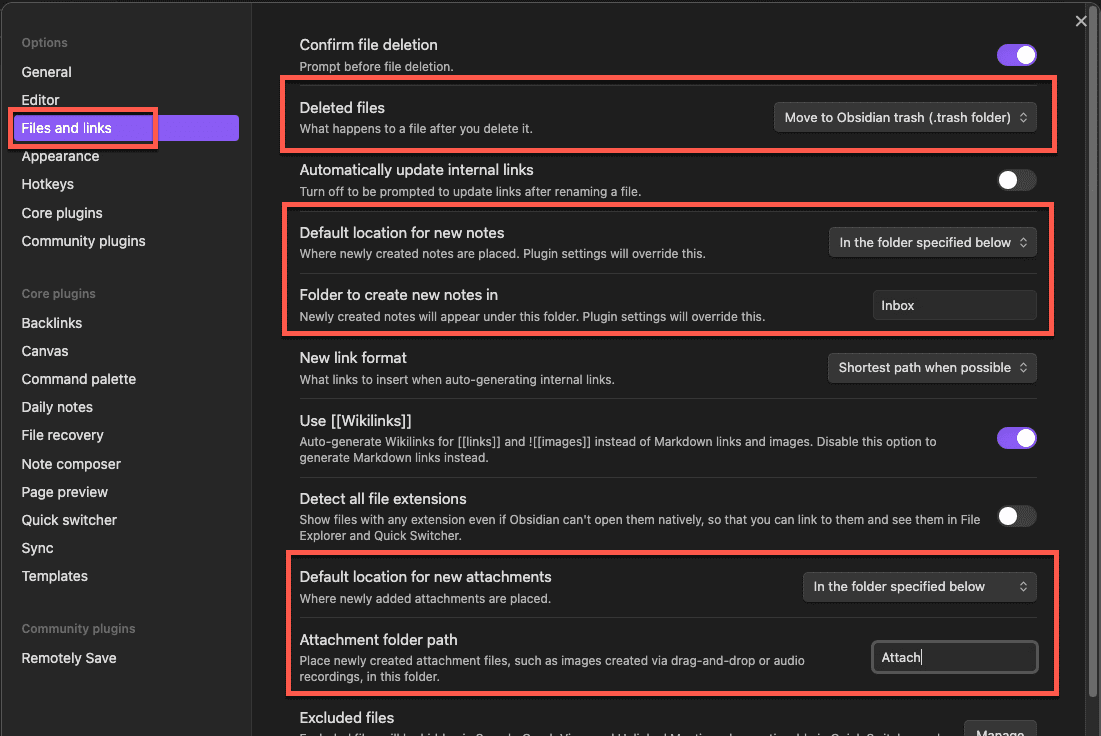Open the Hotkeys settings tab
Image resolution: width=1101 pixels, height=736 pixels.
pos(48,184)
